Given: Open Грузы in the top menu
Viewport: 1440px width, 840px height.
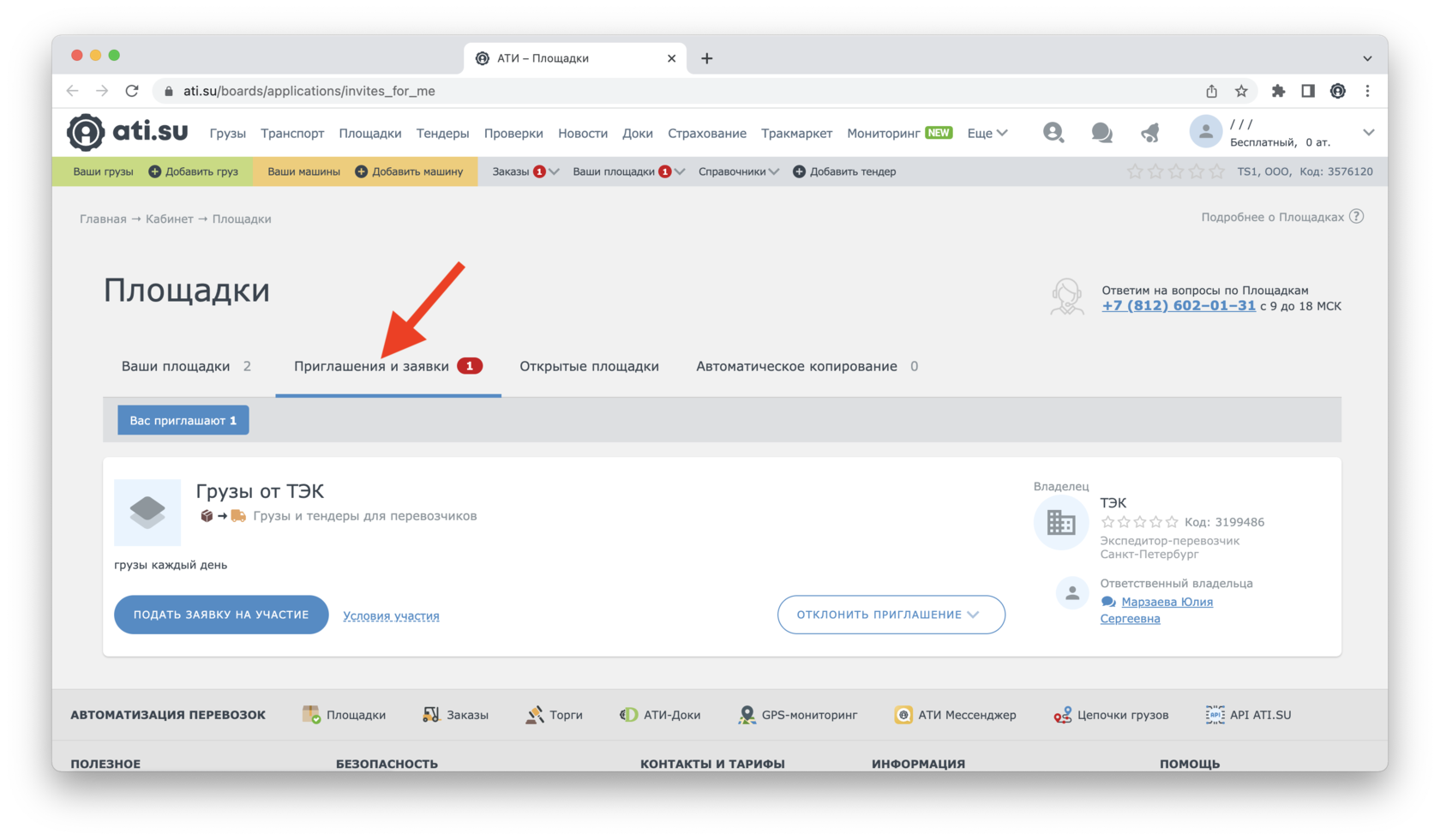Looking at the screenshot, I should click(x=227, y=133).
